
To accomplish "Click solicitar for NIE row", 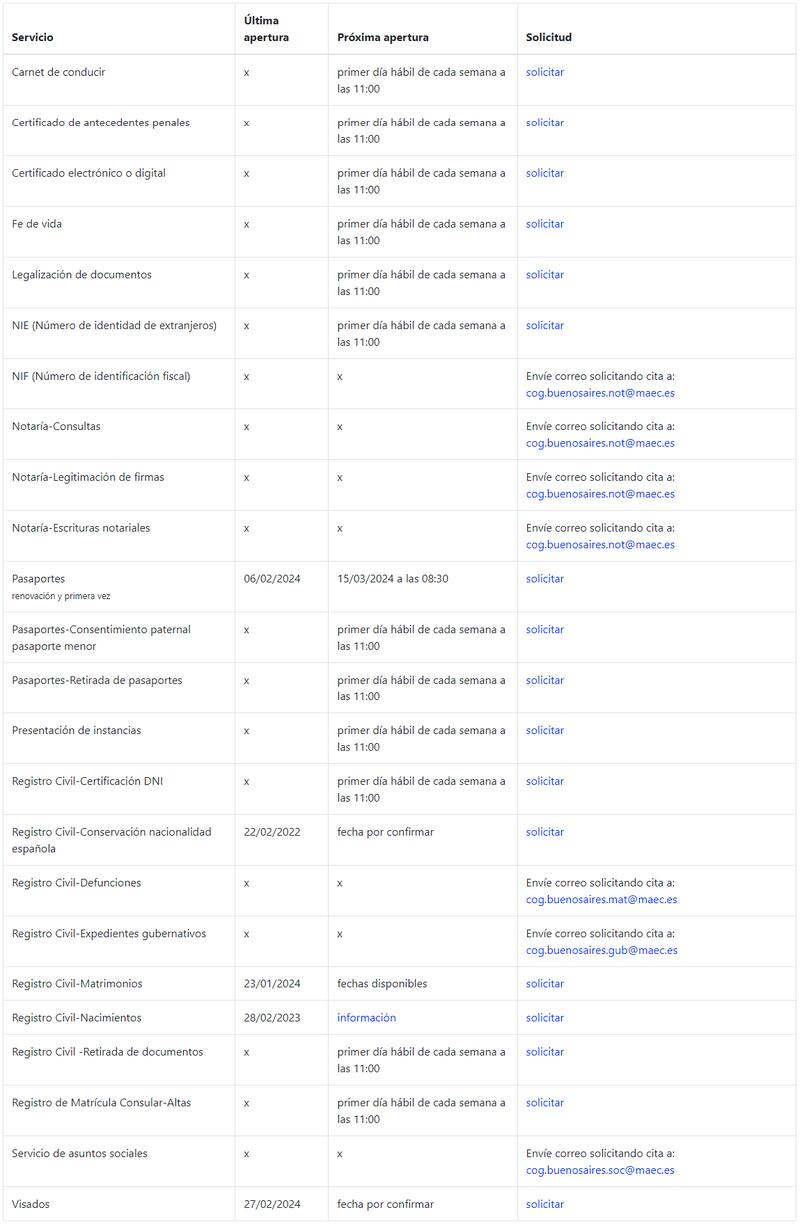I will click(545, 325).
